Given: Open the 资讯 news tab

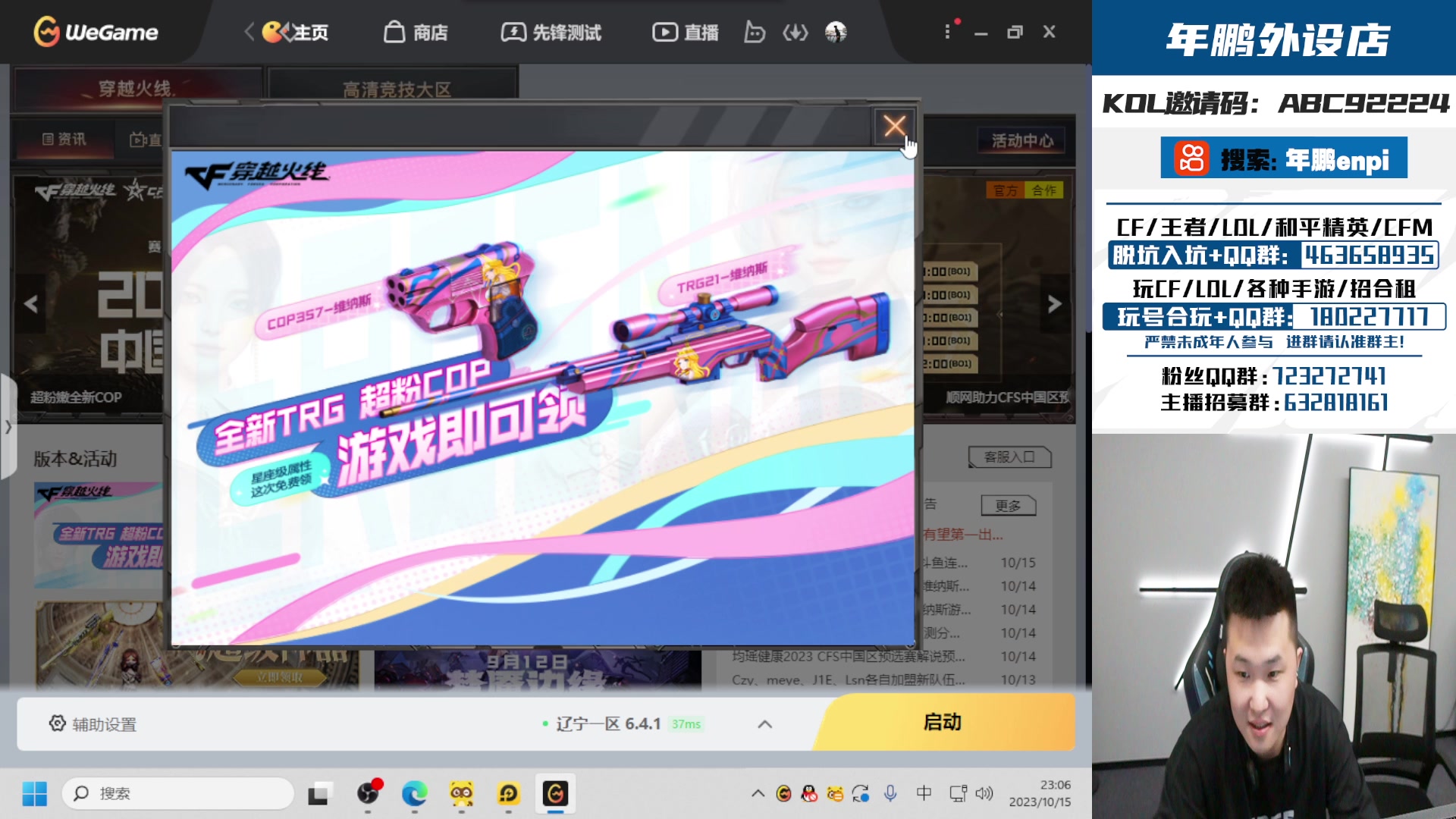Looking at the screenshot, I should click(x=64, y=139).
